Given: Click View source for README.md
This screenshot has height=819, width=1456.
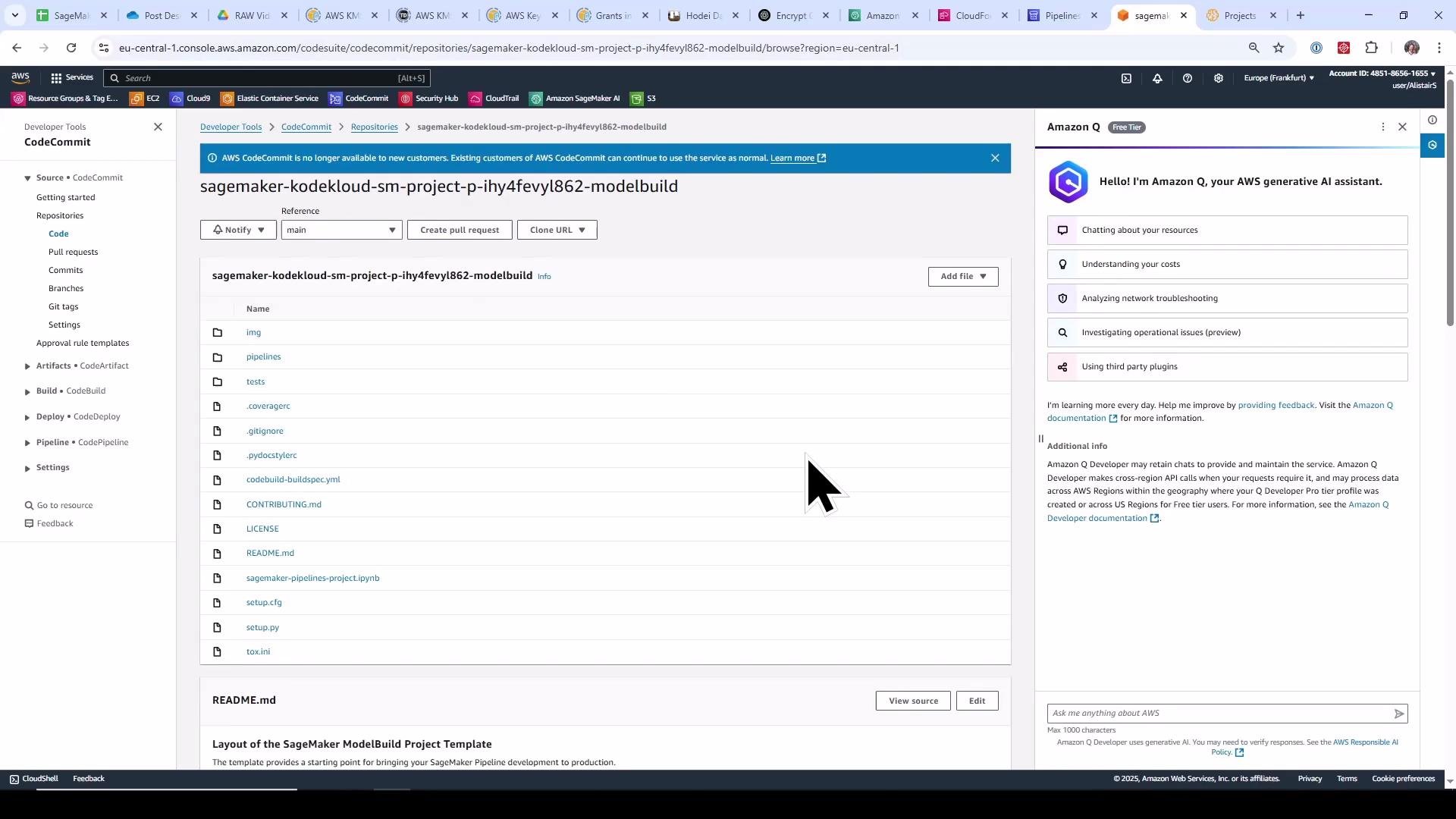Looking at the screenshot, I should click(913, 701).
